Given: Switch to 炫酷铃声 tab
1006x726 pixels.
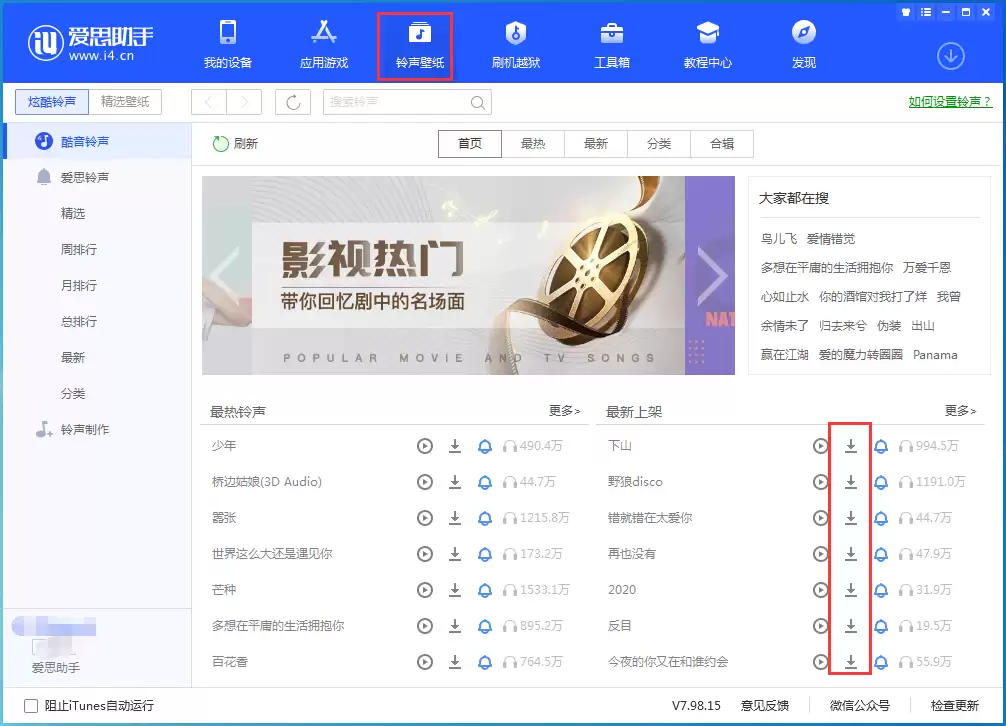Looking at the screenshot, I should click(x=51, y=102).
